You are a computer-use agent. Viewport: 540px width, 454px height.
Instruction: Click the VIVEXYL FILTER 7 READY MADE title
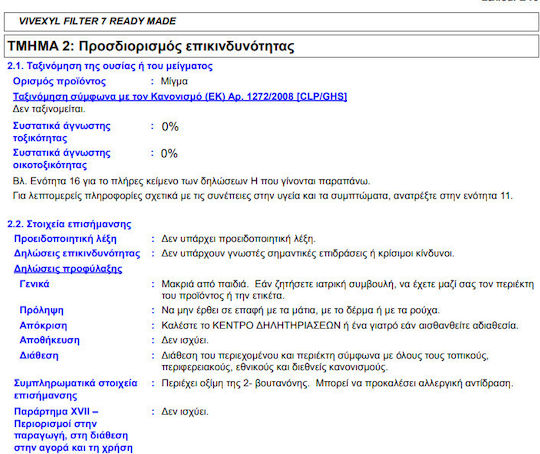tap(97, 21)
